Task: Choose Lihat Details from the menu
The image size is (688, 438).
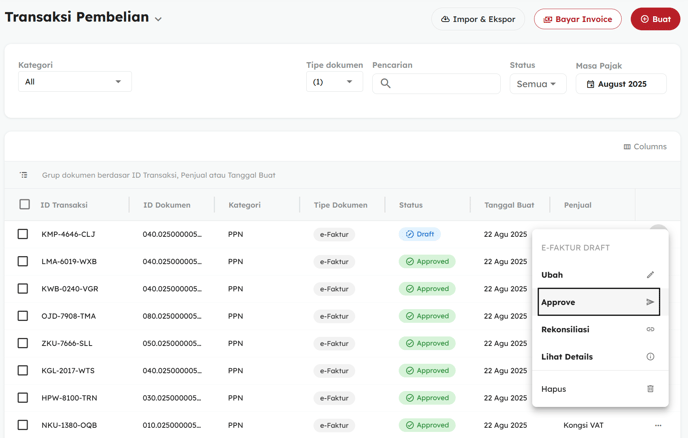Action: tap(599, 356)
